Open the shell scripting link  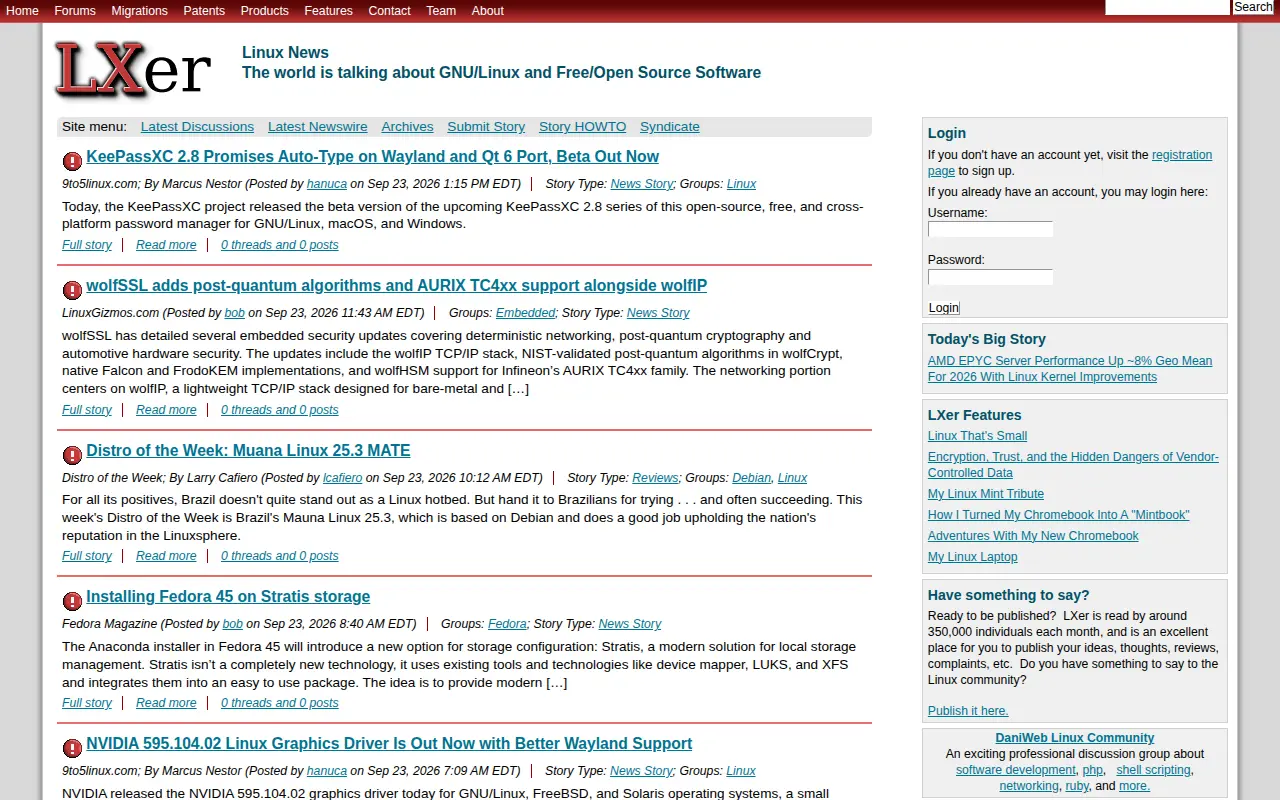(x=1154, y=770)
